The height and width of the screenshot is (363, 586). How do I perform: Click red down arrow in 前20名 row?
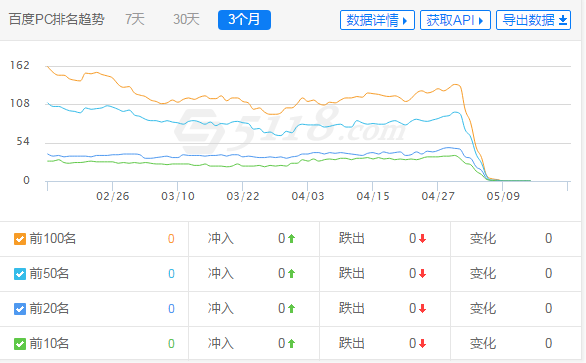coord(422,308)
